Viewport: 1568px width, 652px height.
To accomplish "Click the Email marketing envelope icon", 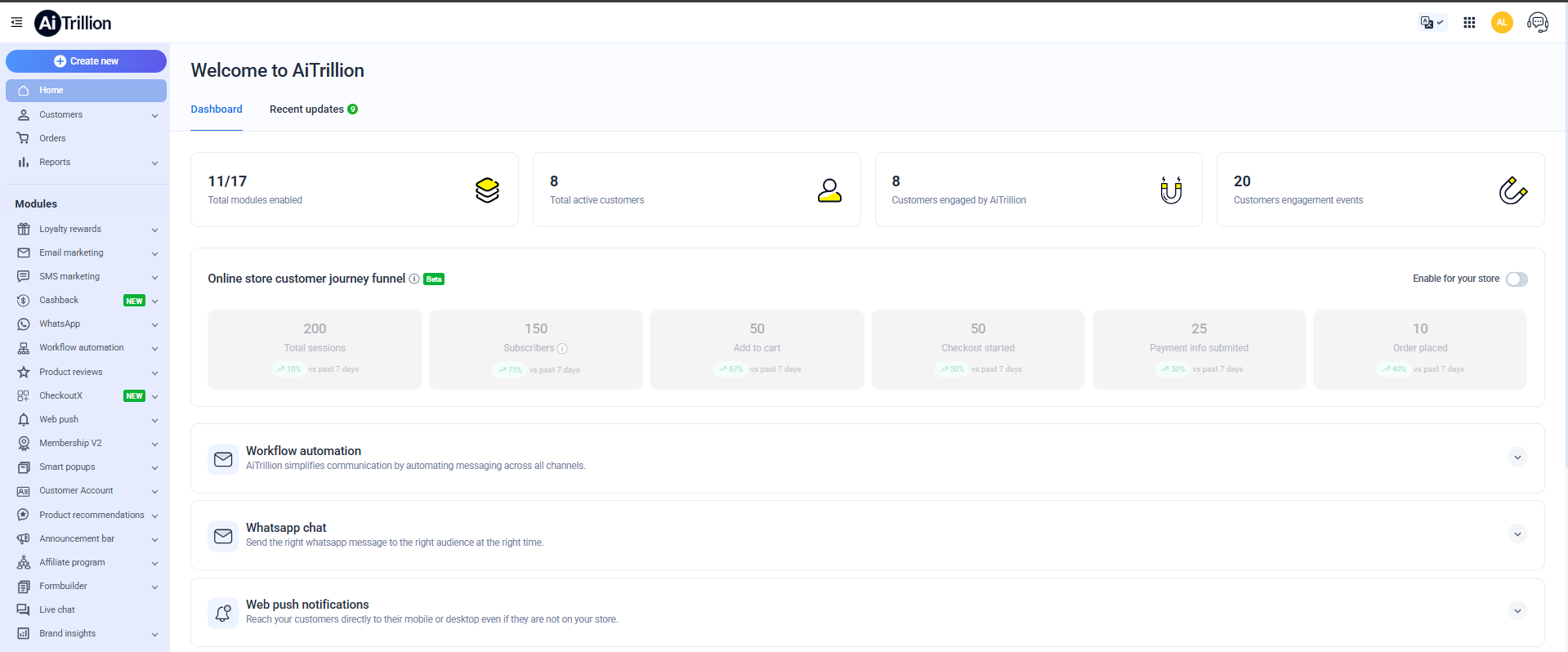I will [24, 253].
